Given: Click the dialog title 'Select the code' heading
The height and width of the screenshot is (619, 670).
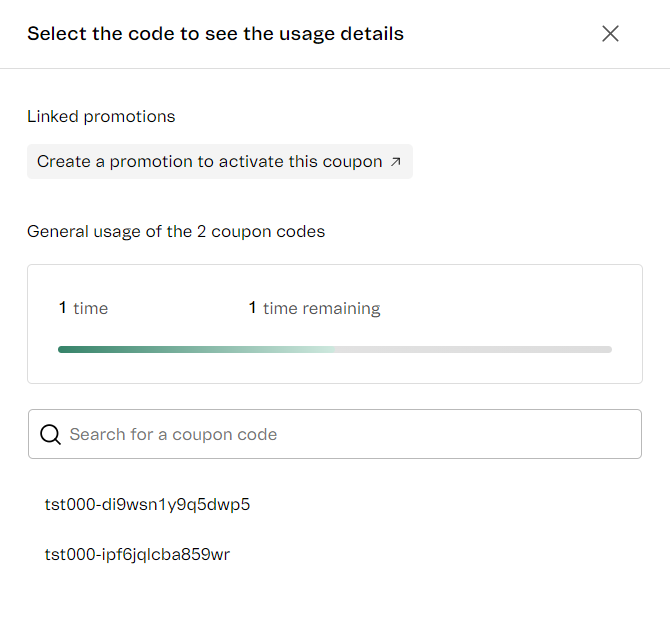Looking at the screenshot, I should pyautogui.click(x=215, y=34).
